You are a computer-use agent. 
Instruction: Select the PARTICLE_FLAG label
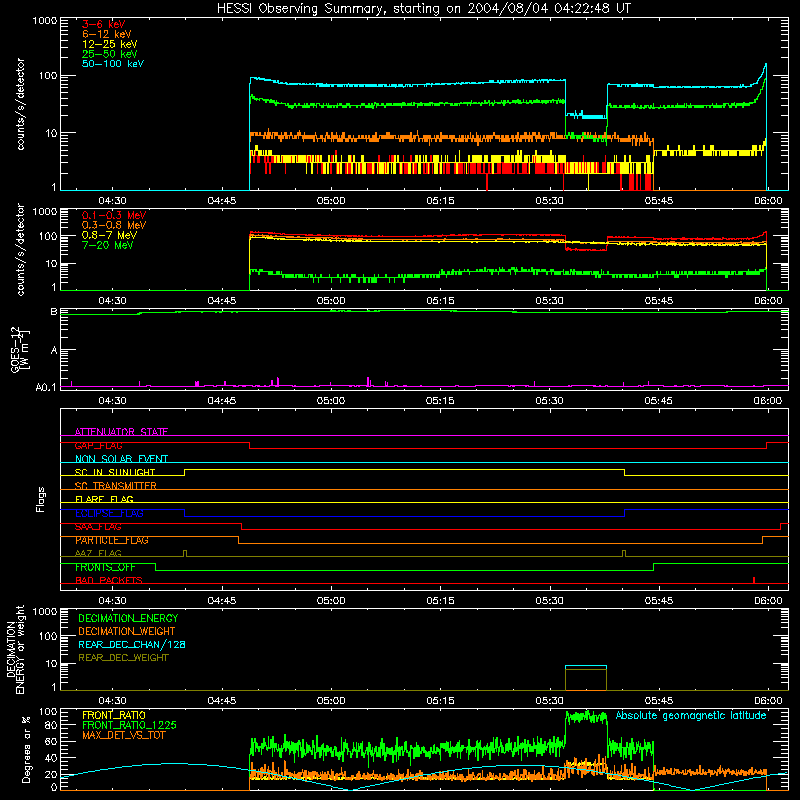[112, 540]
